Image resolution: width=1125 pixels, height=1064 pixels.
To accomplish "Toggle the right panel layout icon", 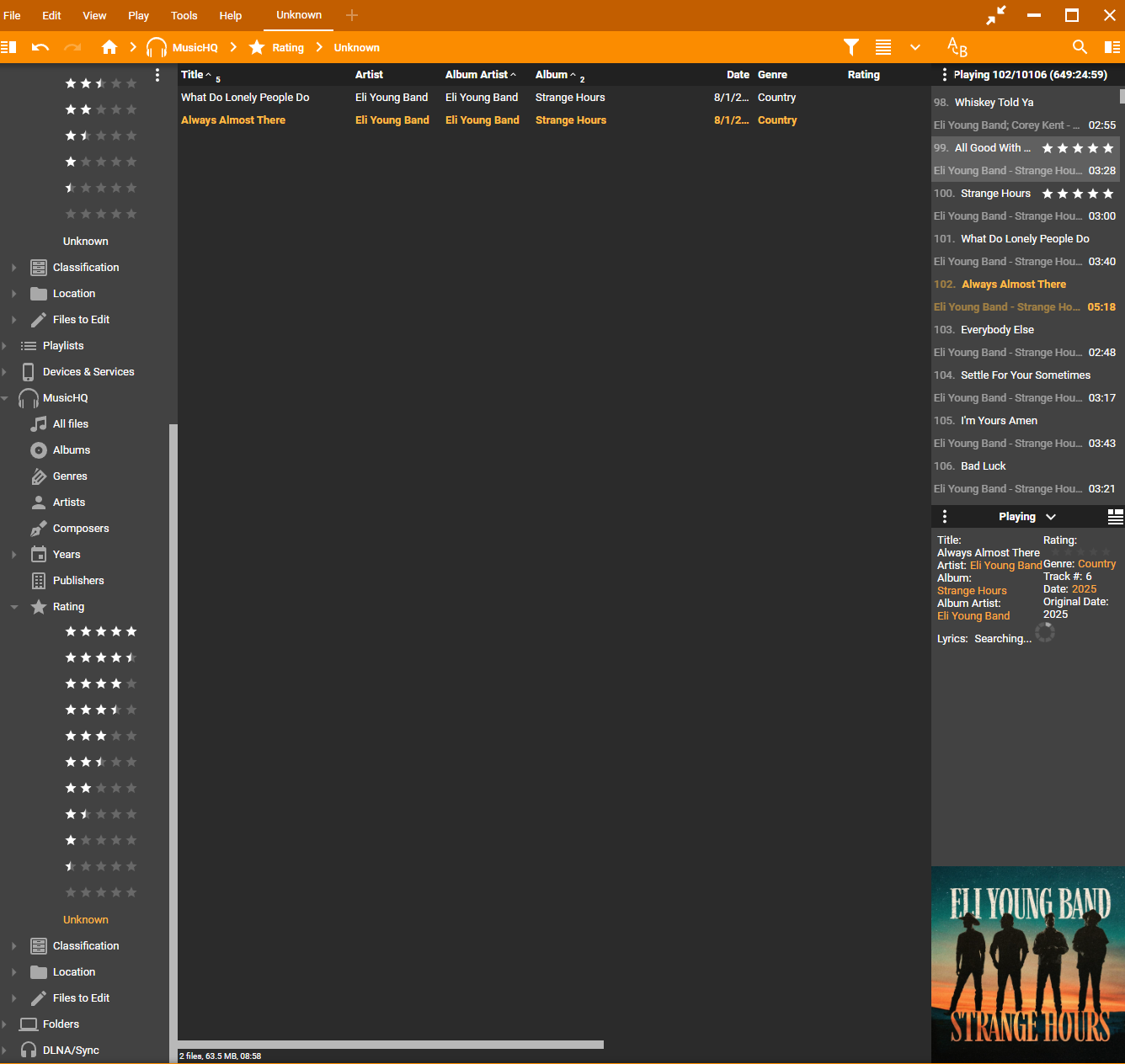I will [1112, 47].
